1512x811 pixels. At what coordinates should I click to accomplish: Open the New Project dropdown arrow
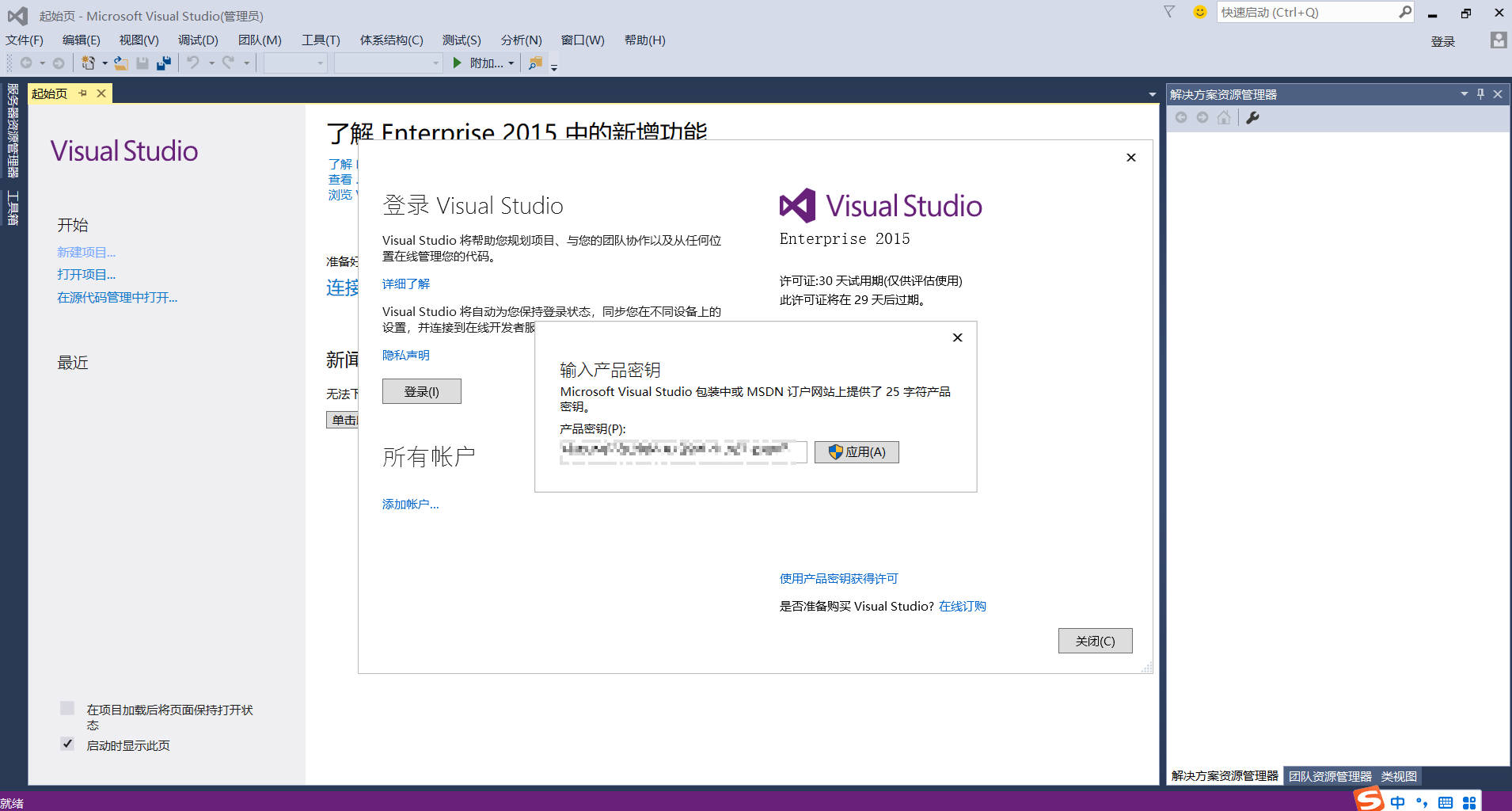click(x=104, y=63)
